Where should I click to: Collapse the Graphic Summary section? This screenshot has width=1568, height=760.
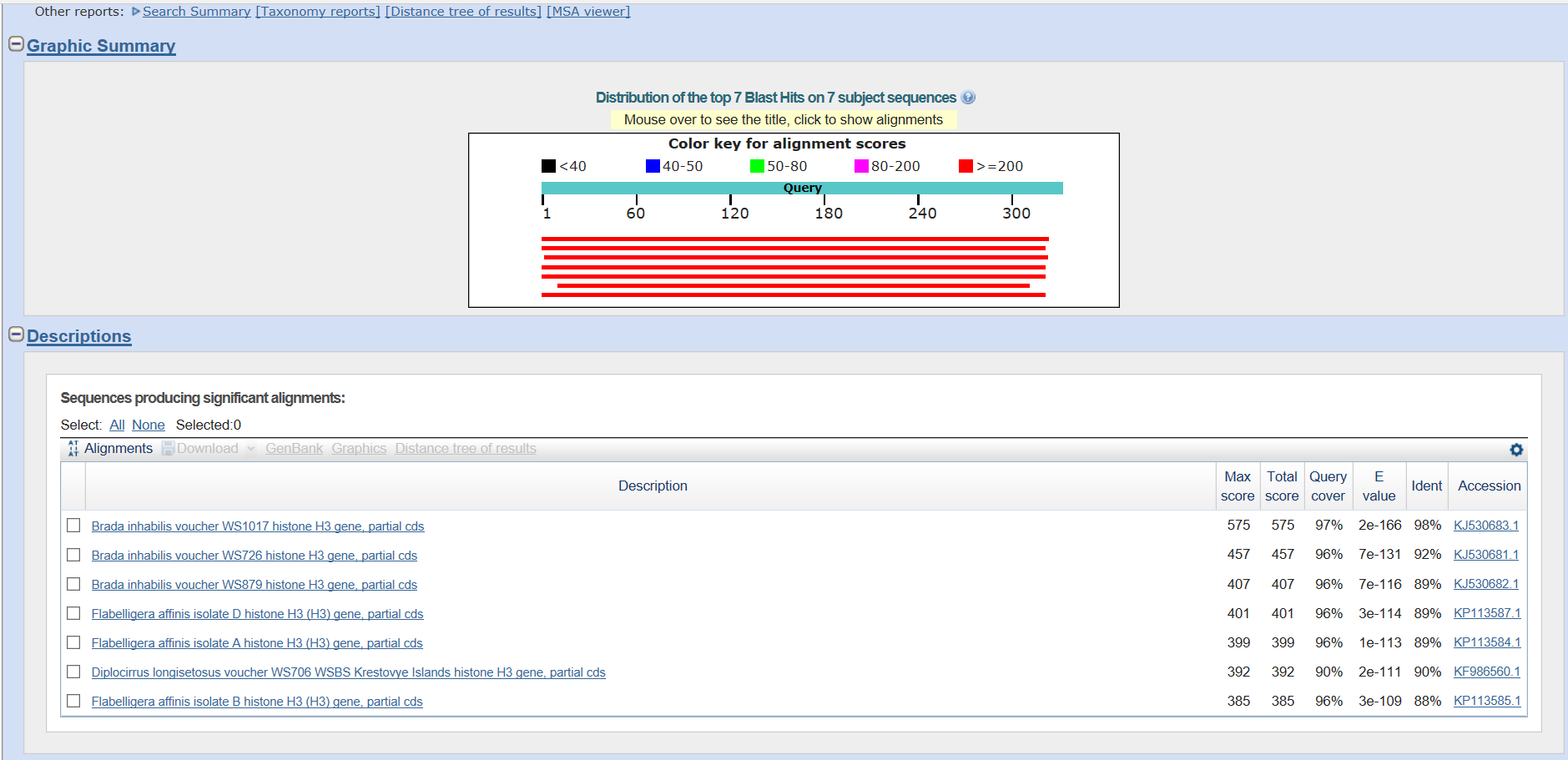coord(16,44)
